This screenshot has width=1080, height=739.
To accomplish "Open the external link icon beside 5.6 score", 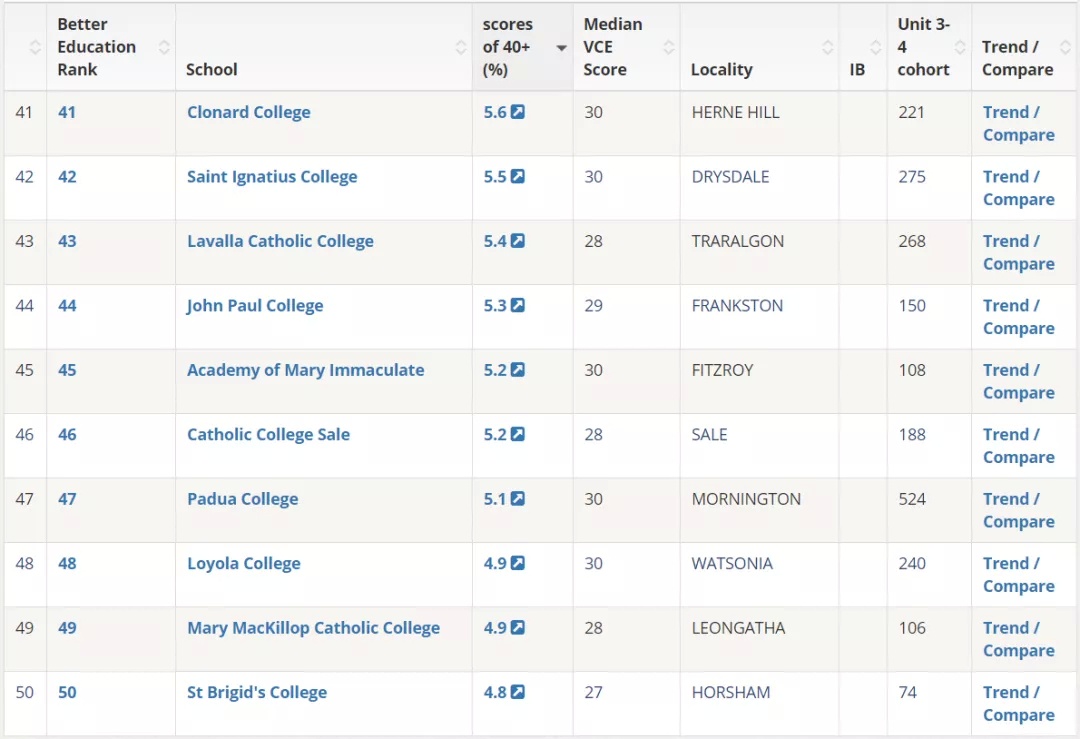I will click(518, 112).
